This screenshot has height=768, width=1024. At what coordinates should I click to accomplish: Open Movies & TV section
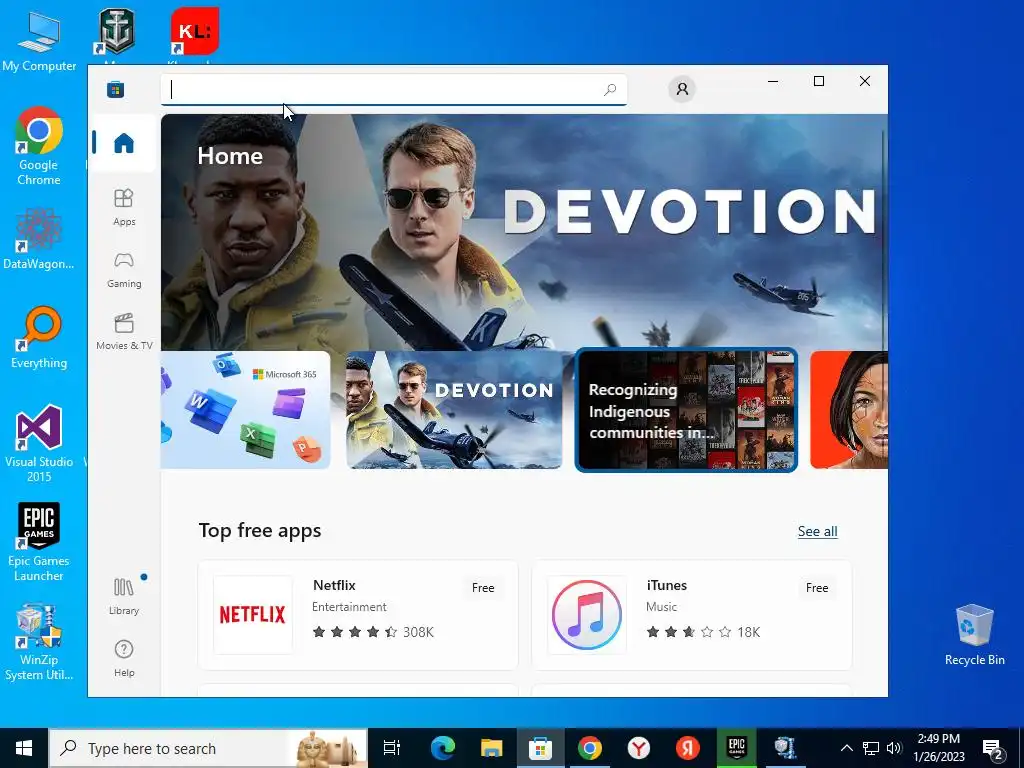tap(123, 331)
